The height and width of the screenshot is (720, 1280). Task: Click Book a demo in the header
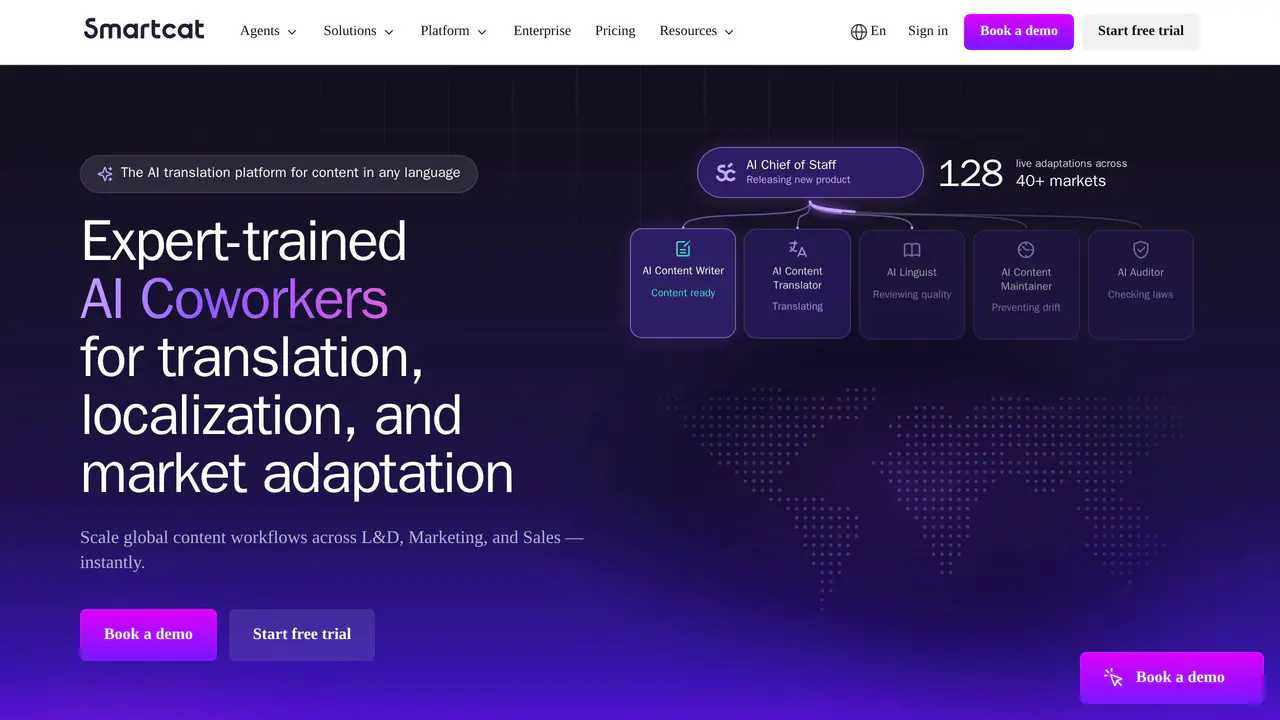pyautogui.click(x=1019, y=31)
